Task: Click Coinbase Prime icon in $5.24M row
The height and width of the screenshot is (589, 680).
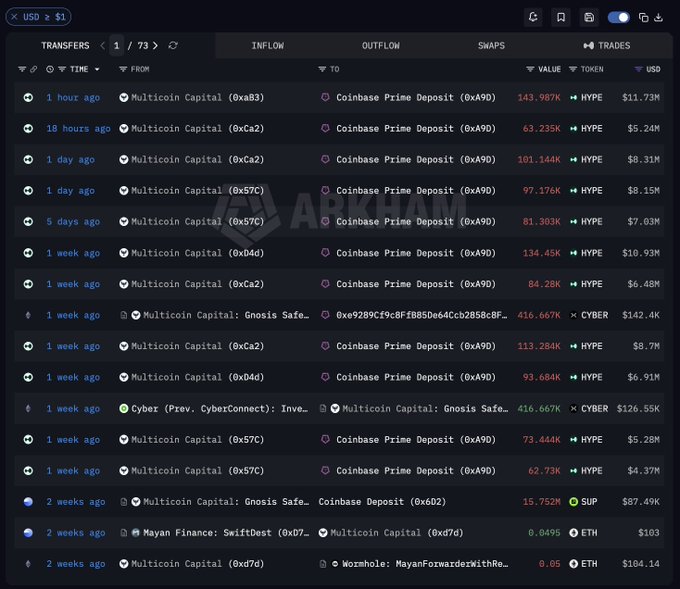Action: coord(325,128)
